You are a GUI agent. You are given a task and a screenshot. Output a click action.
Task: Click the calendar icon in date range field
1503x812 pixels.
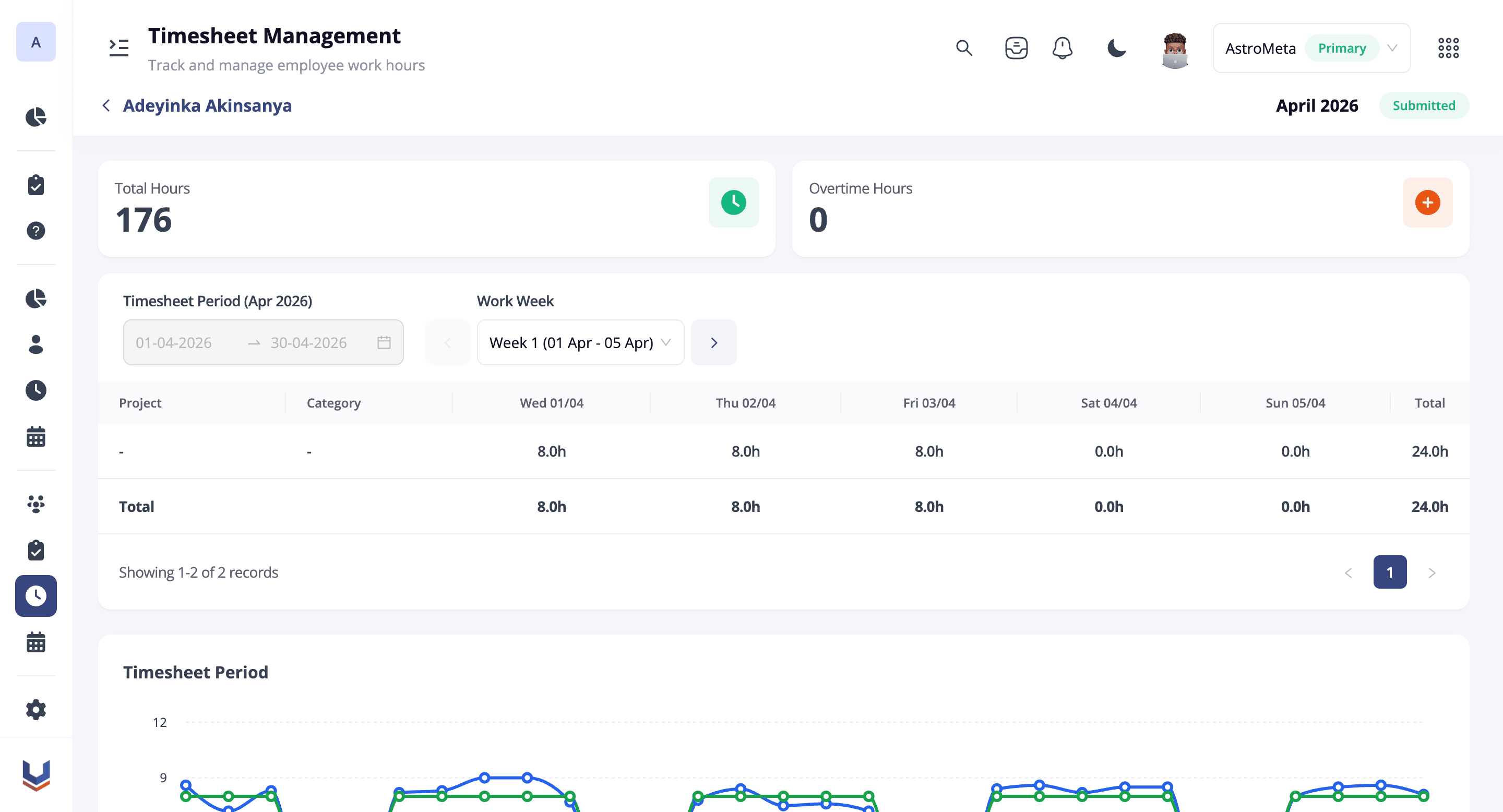(x=384, y=342)
